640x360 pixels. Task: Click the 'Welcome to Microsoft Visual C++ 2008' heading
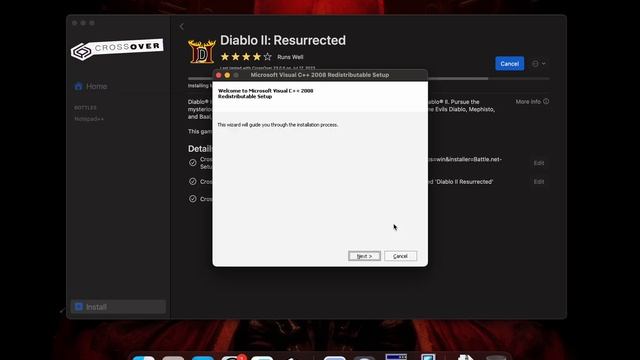coord(266,93)
